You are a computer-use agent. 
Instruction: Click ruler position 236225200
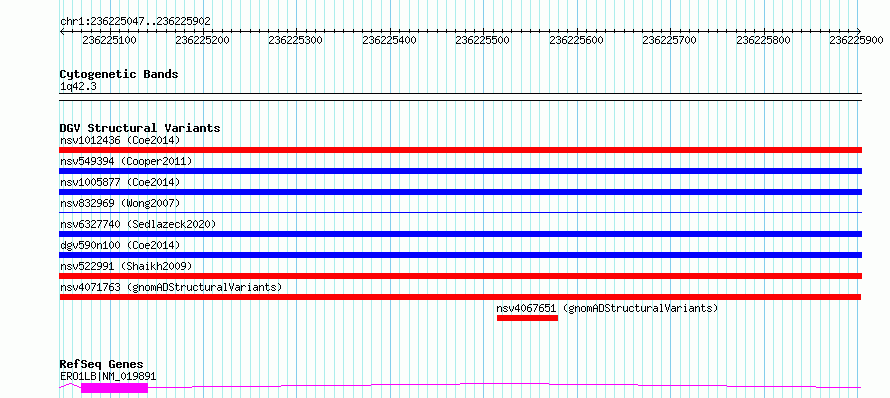(x=203, y=40)
